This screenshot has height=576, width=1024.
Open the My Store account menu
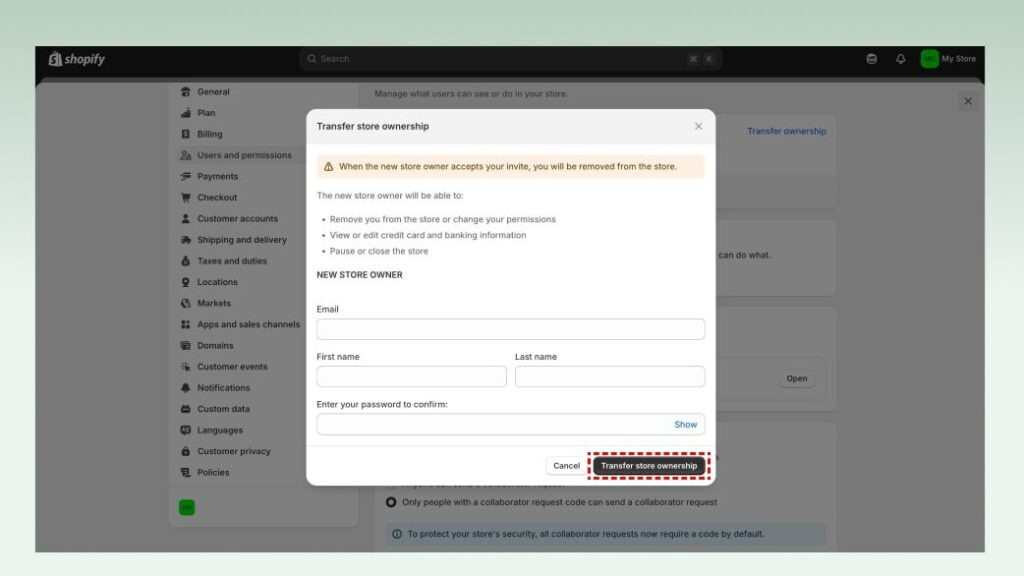[x=946, y=58]
